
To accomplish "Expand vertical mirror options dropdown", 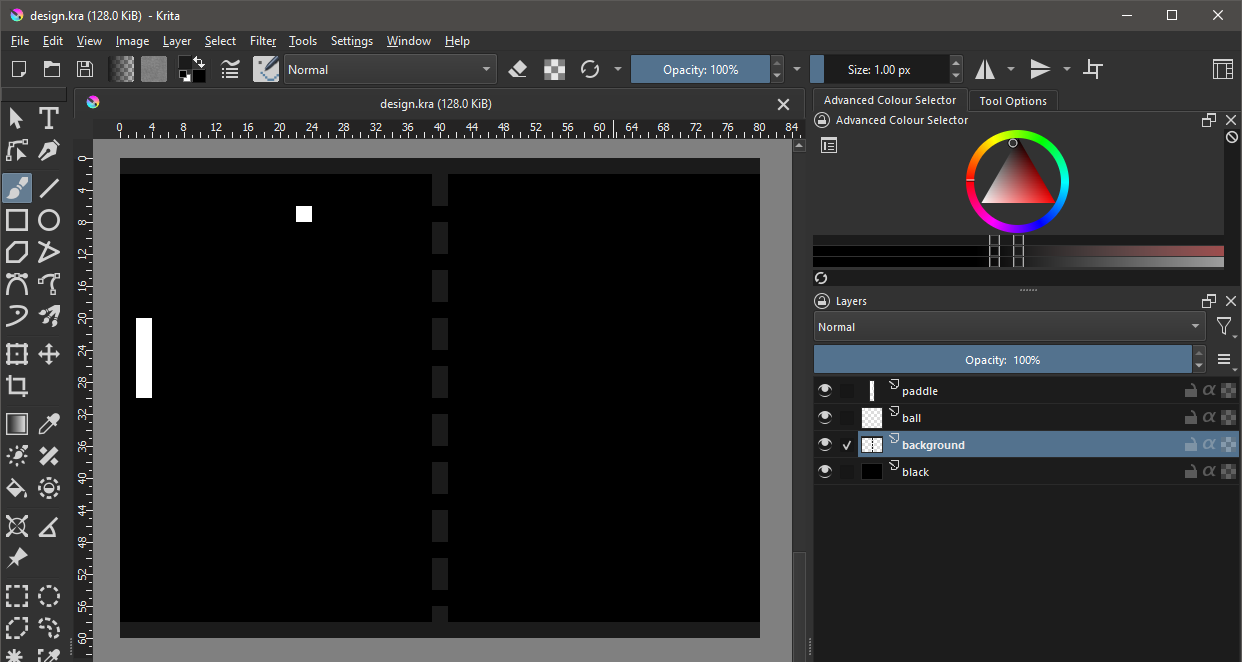I will click(1067, 69).
